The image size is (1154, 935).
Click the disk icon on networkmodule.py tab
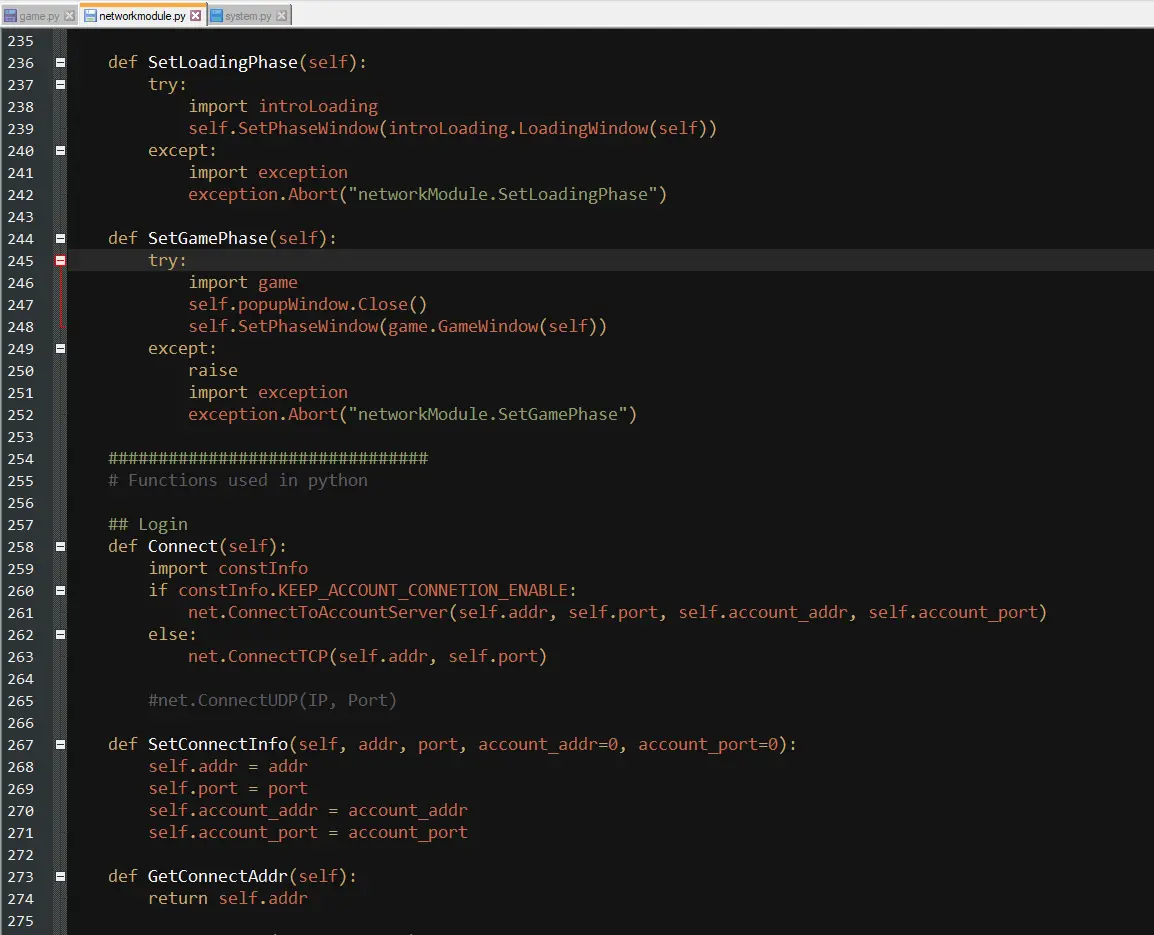point(90,16)
